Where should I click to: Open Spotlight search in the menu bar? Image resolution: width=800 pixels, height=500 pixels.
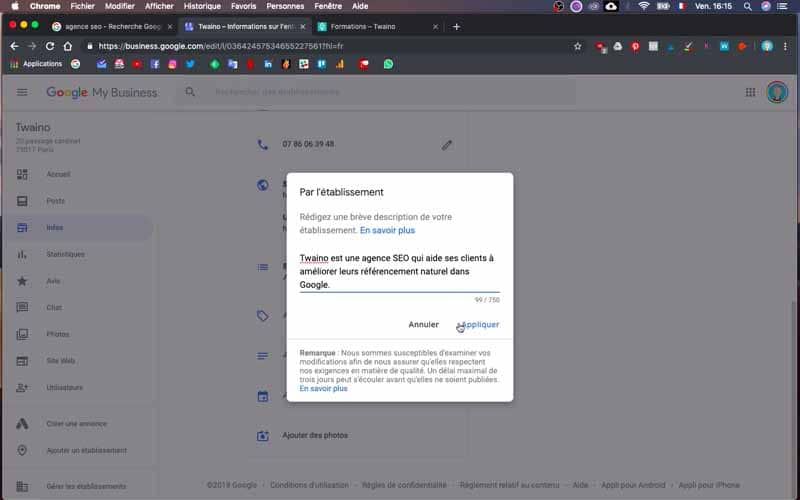(747, 6)
